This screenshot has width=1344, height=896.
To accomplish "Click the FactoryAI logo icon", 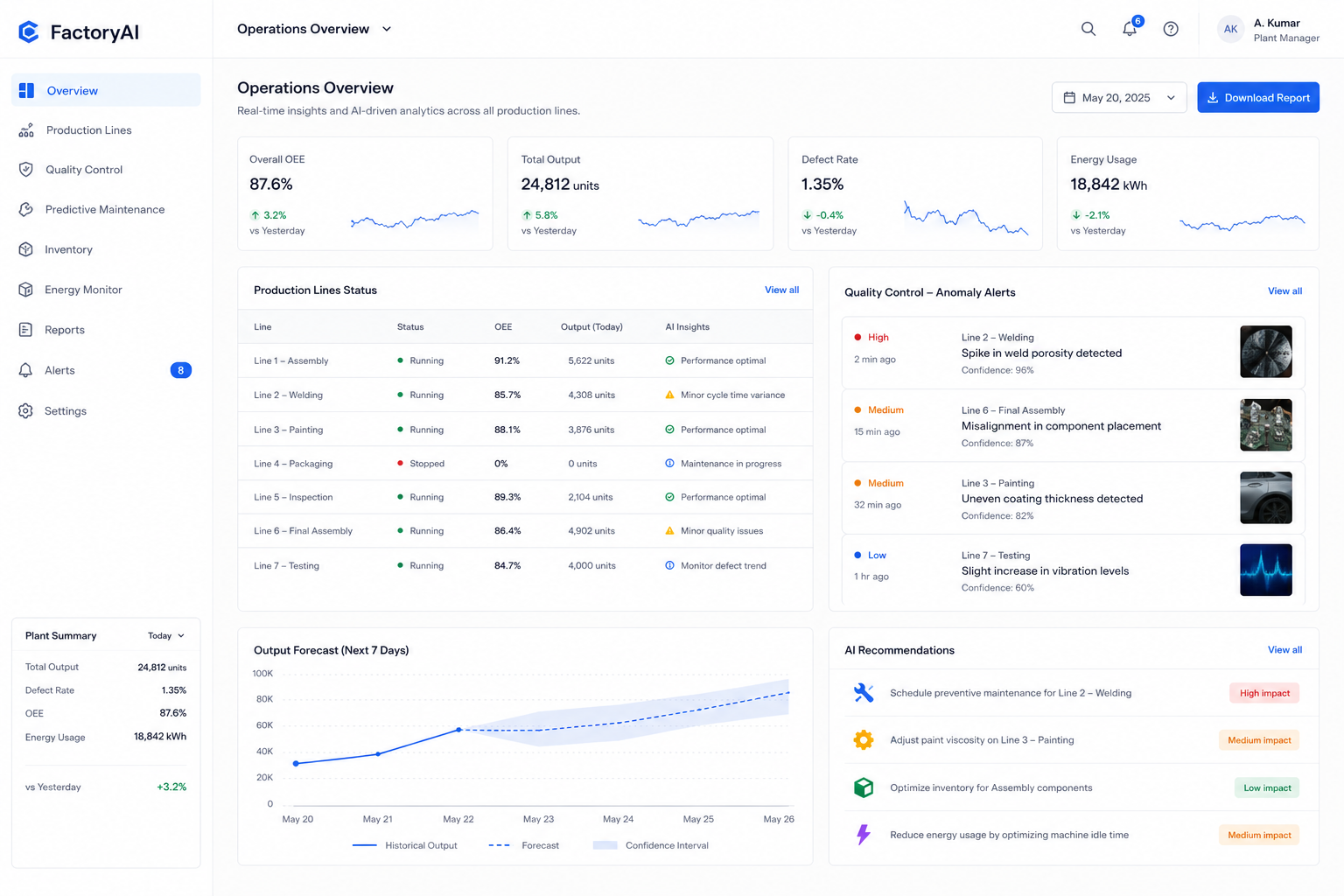I will [29, 32].
